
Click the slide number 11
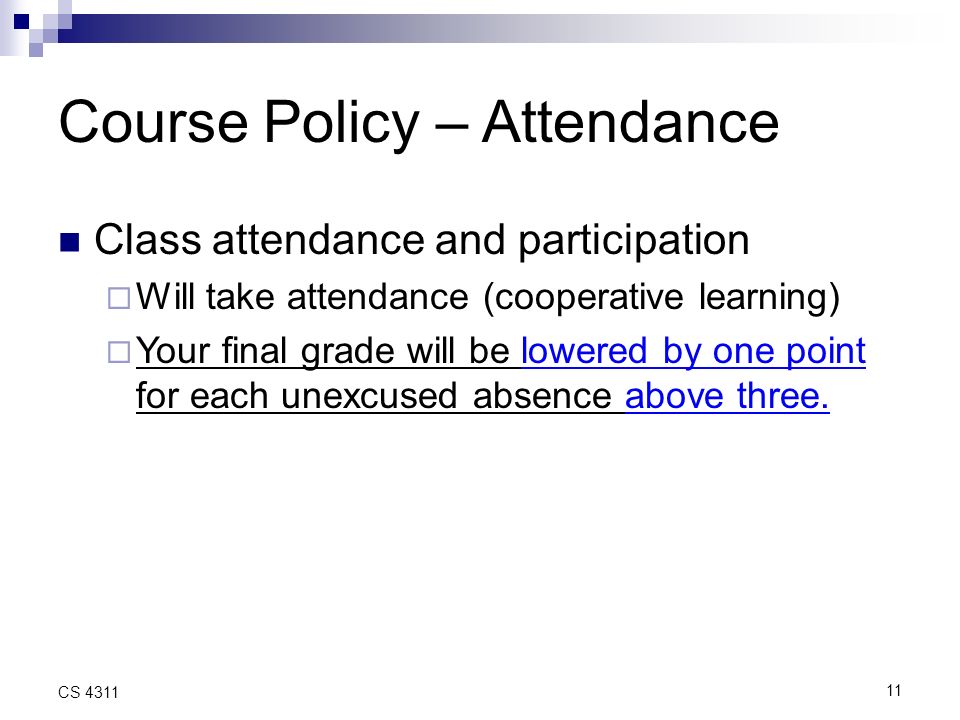point(893,691)
